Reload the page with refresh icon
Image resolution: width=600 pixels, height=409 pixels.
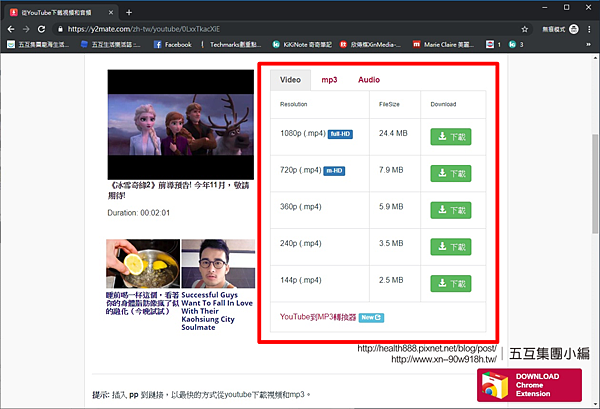(41, 29)
